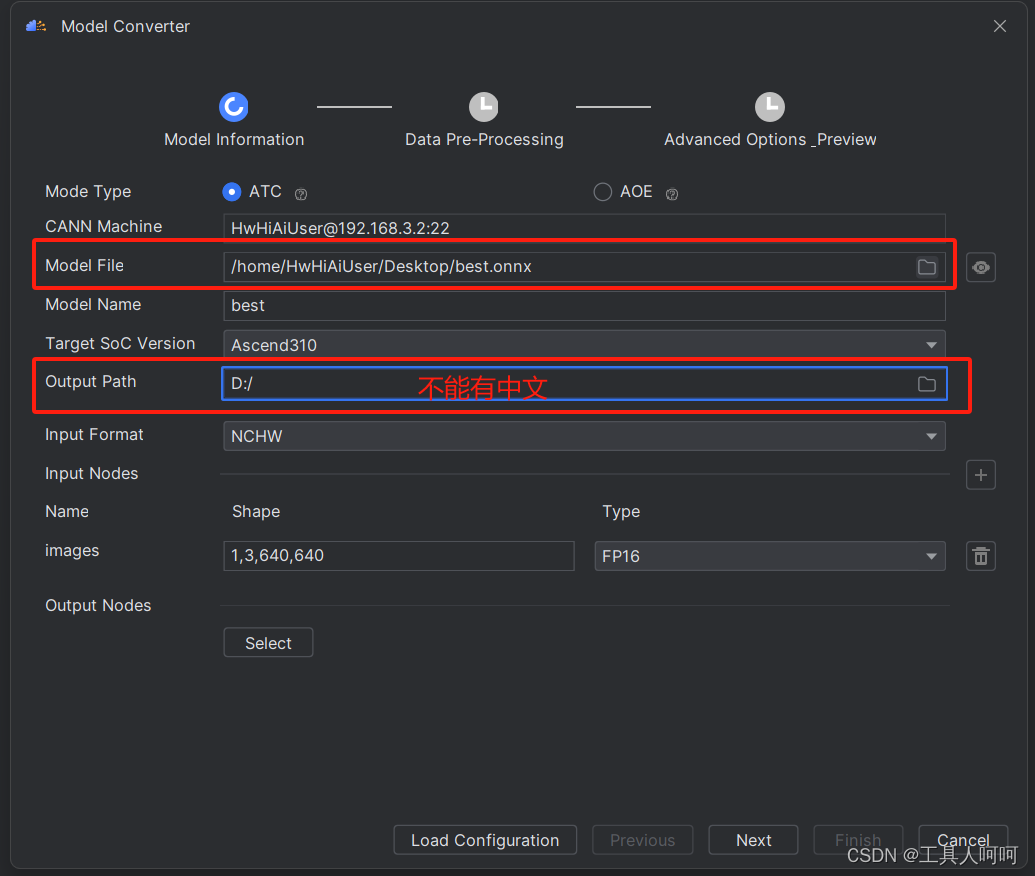1035x876 pixels.
Task: Select the AOE mode radio button
Action: point(603,192)
